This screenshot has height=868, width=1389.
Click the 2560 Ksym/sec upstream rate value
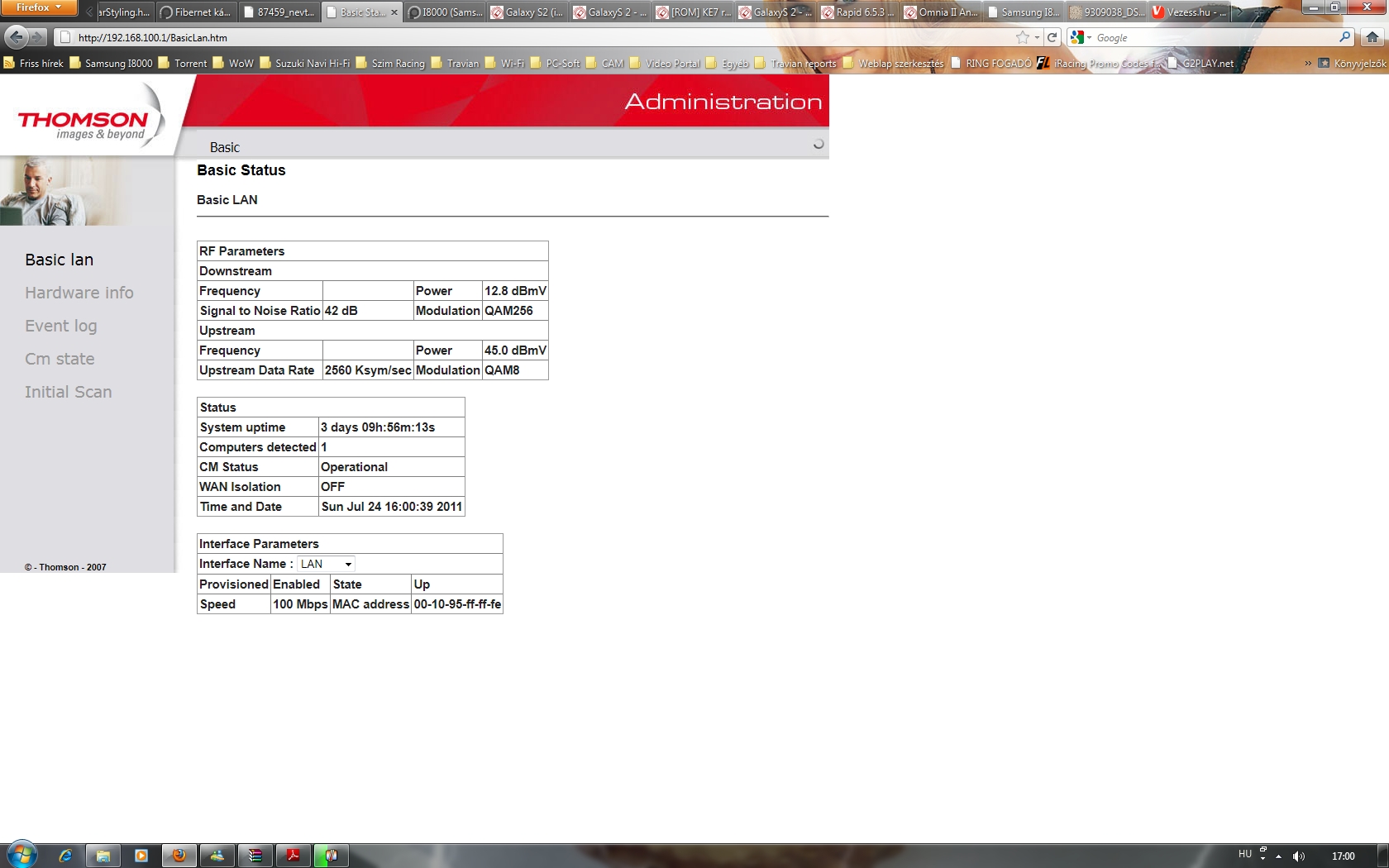point(368,370)
